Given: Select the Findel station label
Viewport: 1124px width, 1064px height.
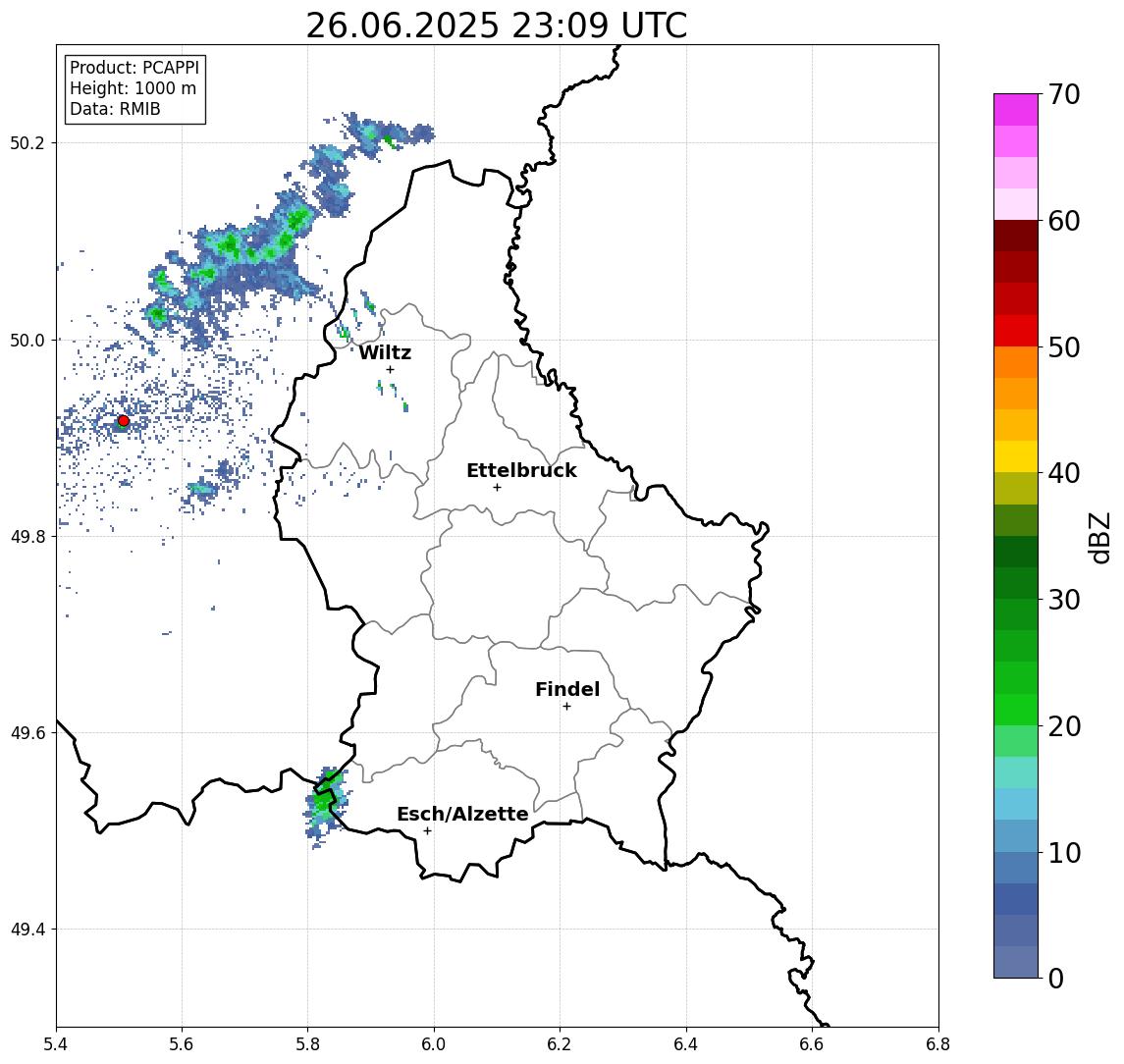Looking at the screenshot, I should pos(567,689).
